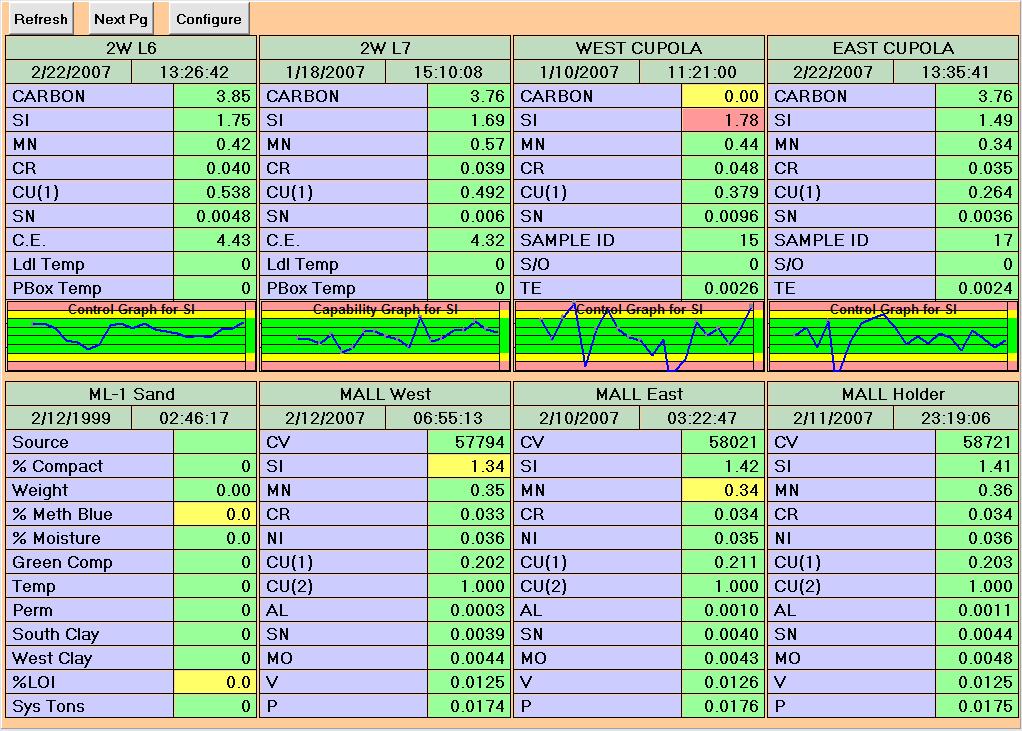Click the MALL West panel title
The width and height of the screenshot is (1022, 731).
click(385, 394)
